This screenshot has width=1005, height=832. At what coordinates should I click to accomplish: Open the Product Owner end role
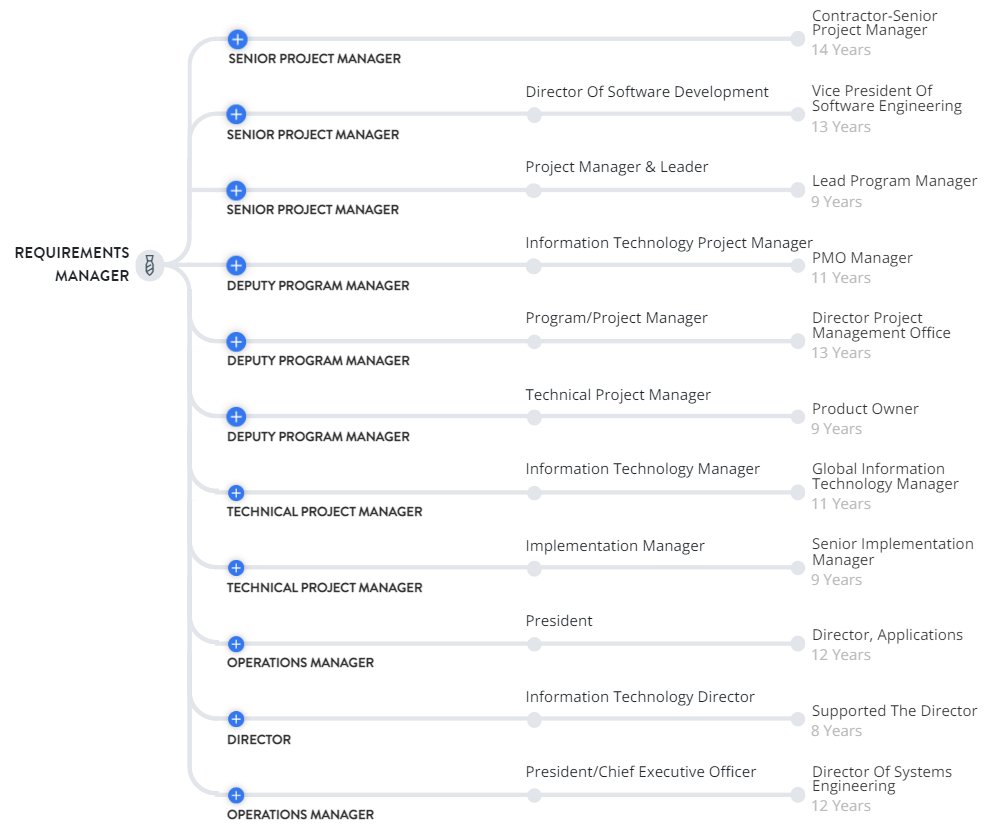(865, 408)
